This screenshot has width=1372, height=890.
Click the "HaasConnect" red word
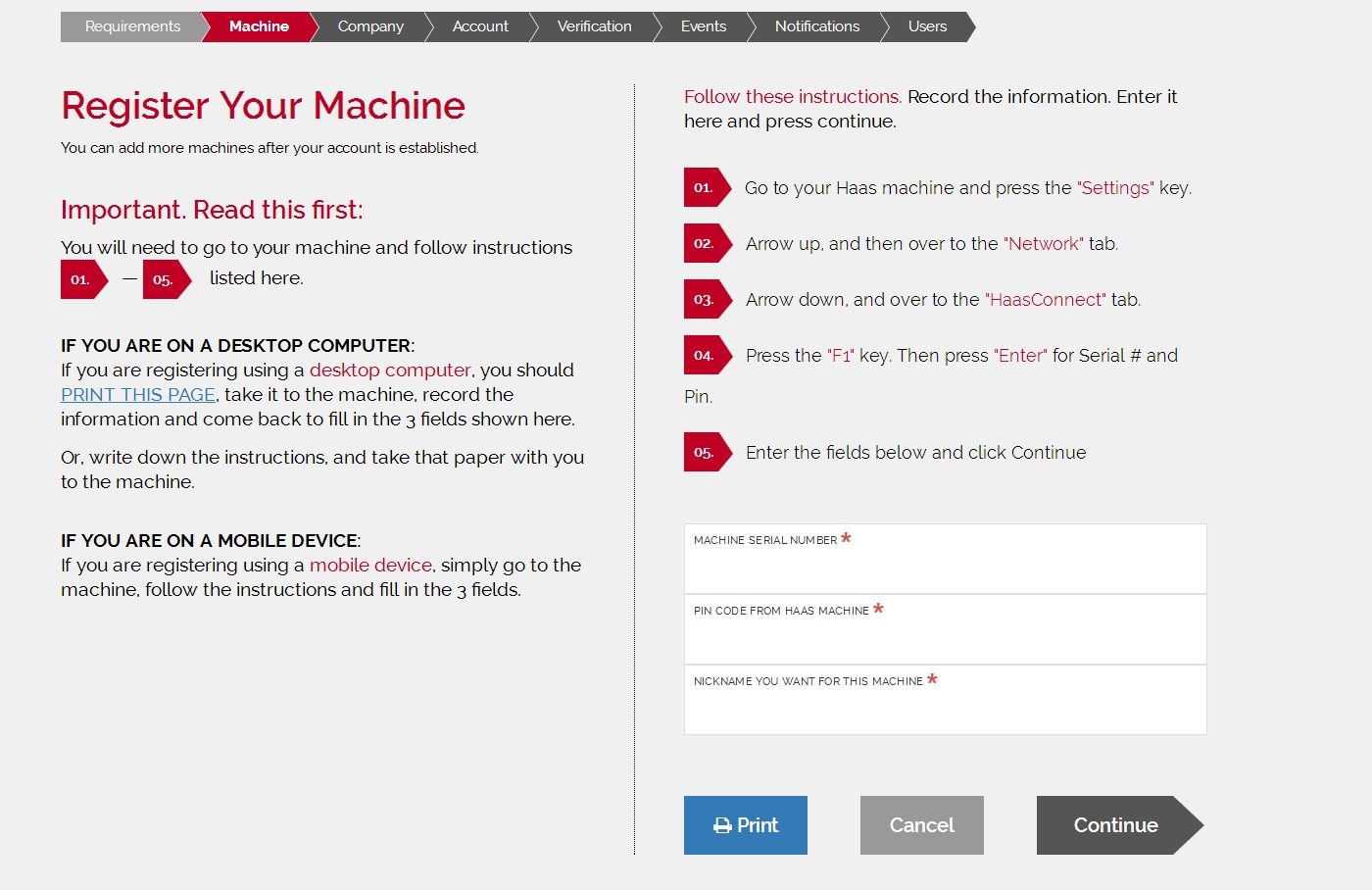[1046, 299]
